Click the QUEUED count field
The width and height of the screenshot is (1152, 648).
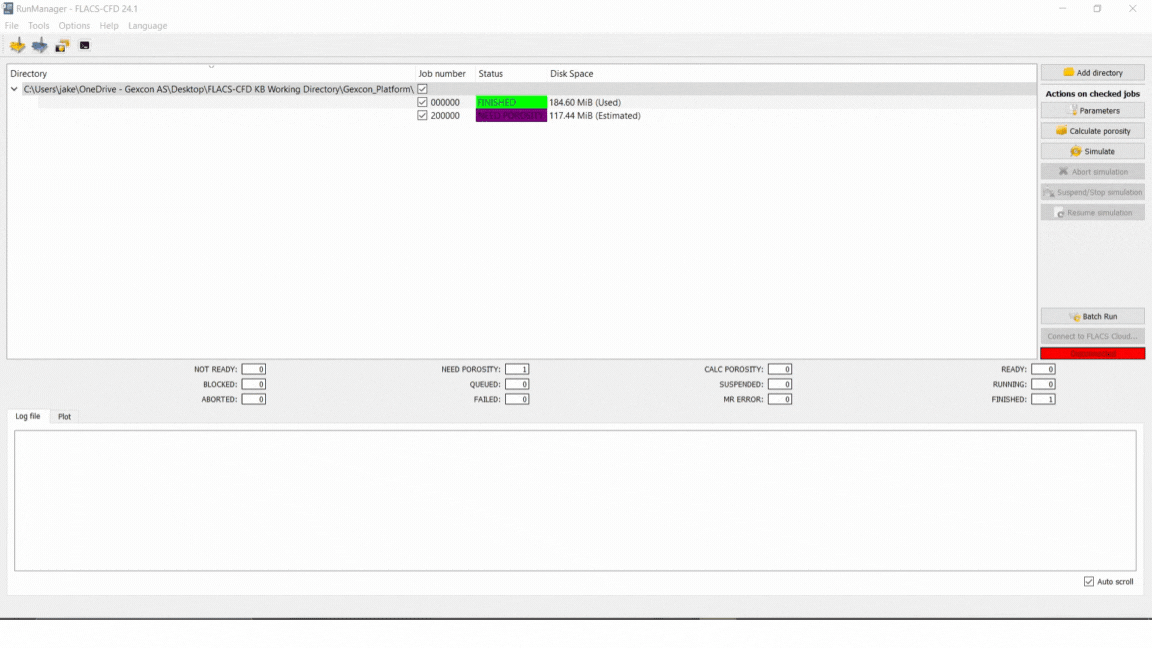516,384
